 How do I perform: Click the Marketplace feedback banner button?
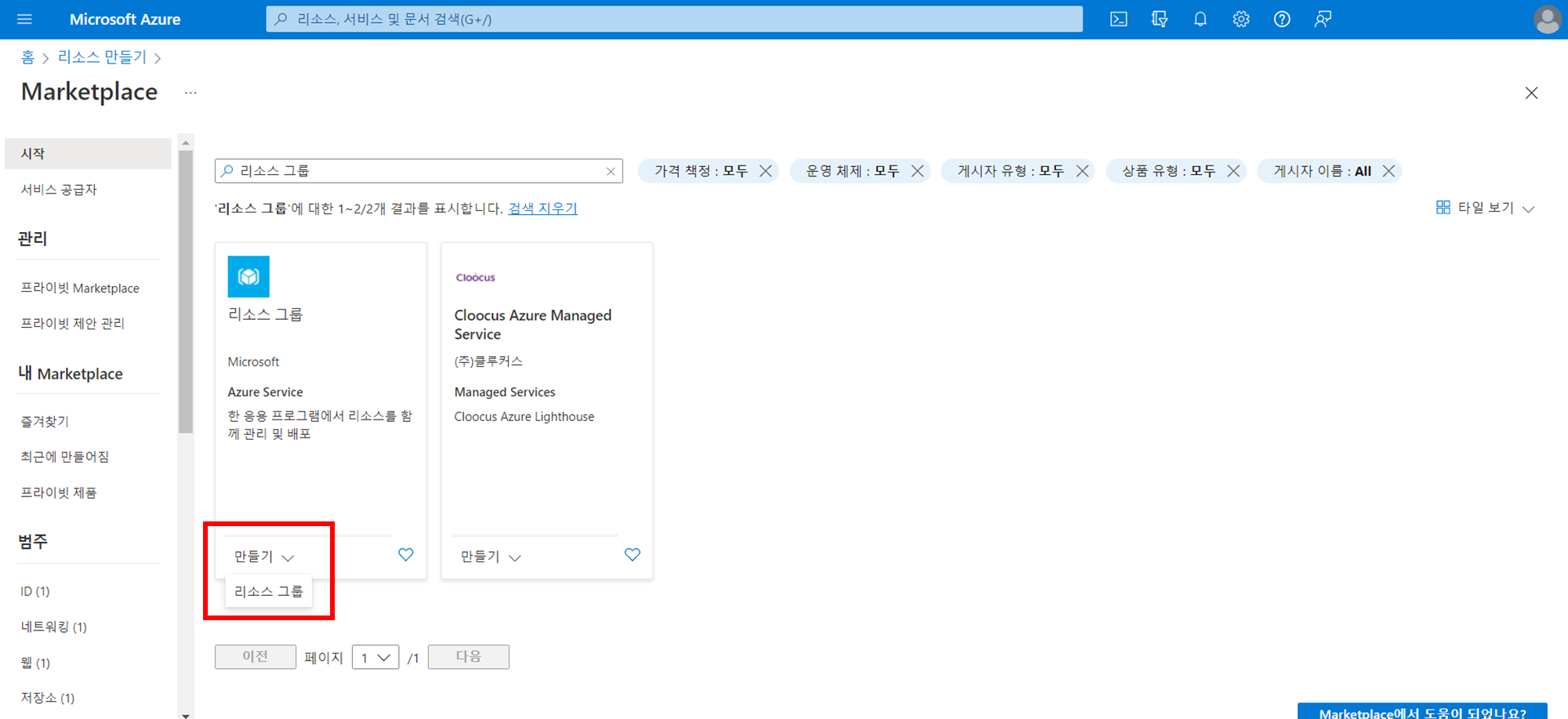pos(1422,711)
